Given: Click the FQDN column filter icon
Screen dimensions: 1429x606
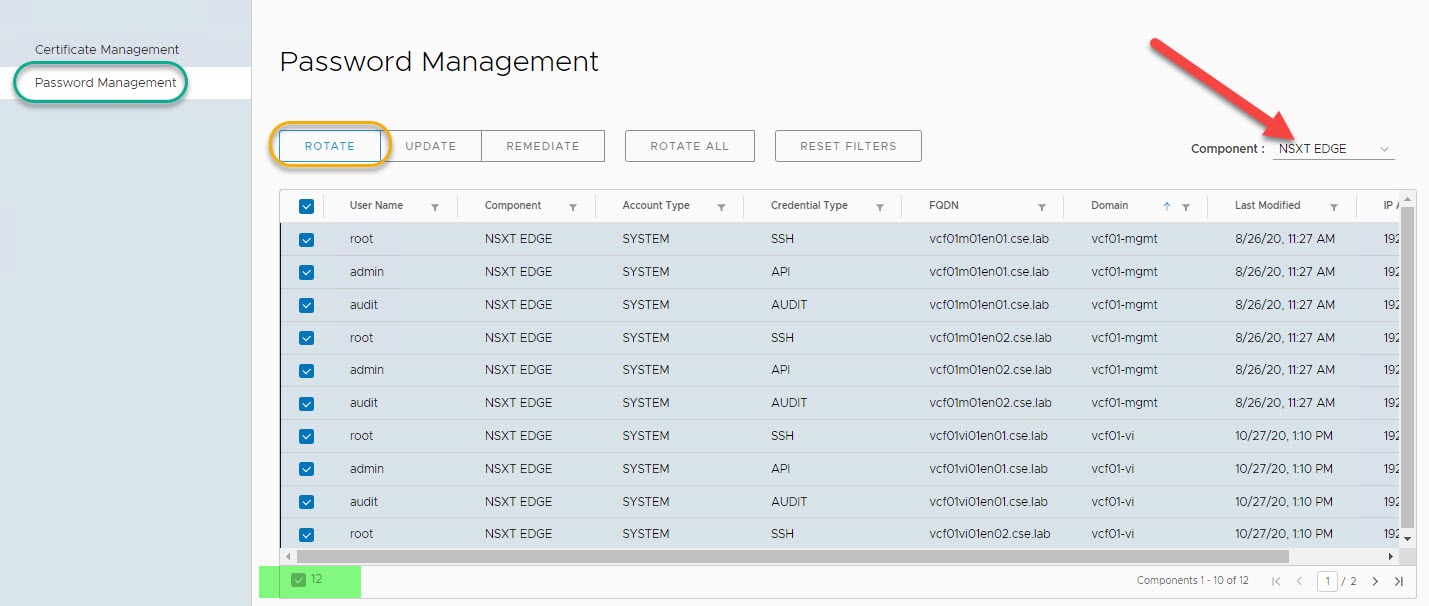Looking at the screenshot, I should [x=1041, y=207].
